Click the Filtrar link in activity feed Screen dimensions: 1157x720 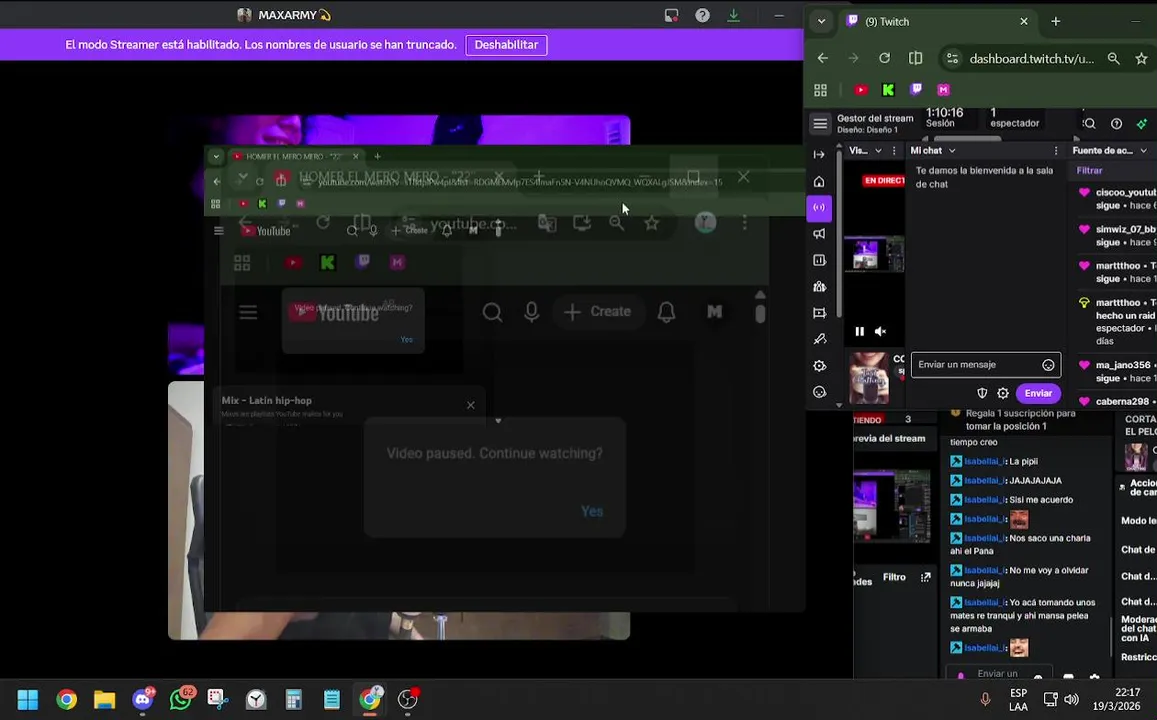(x=1089, y=170)
